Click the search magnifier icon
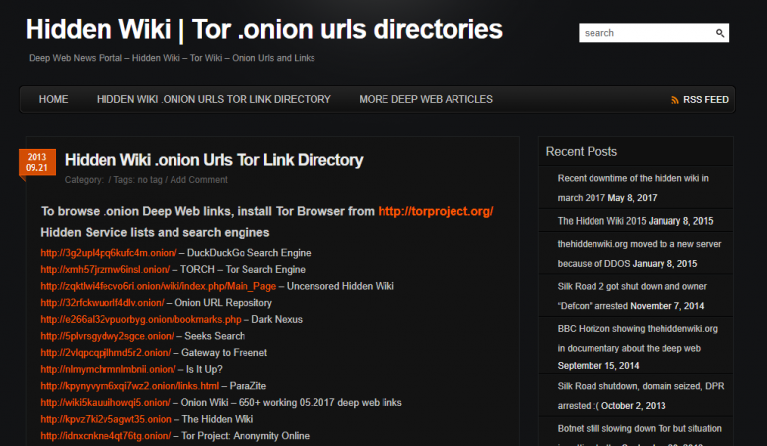767x446 pixels. (720, 33)
